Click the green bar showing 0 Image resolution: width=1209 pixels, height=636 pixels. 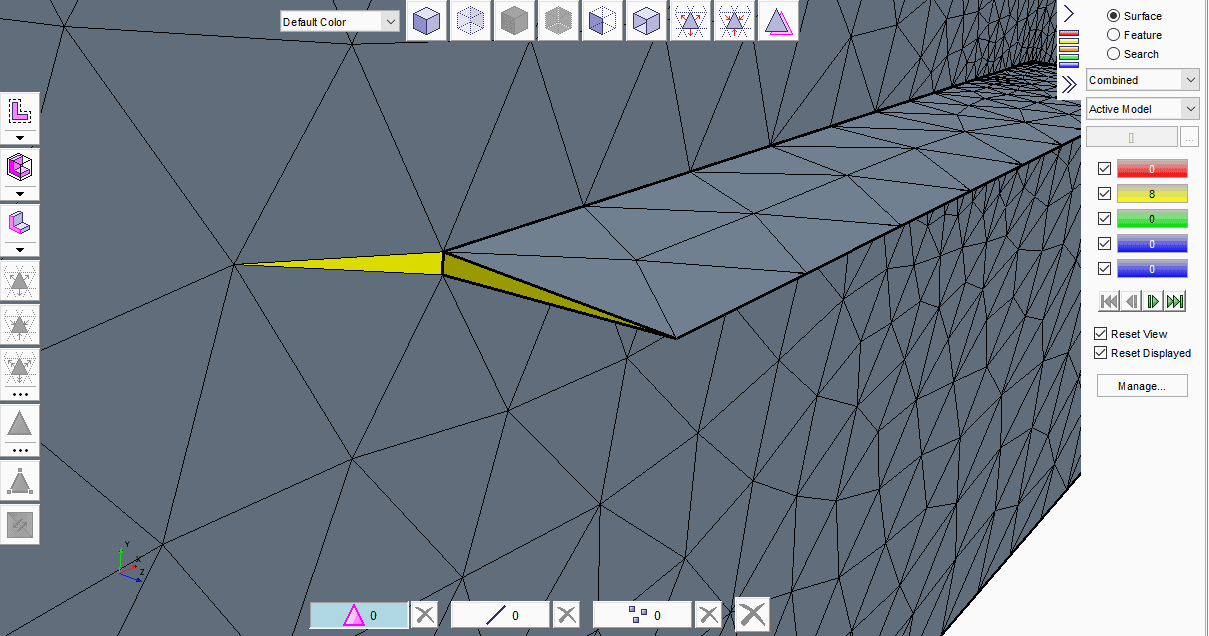(x=1152, y=218)
